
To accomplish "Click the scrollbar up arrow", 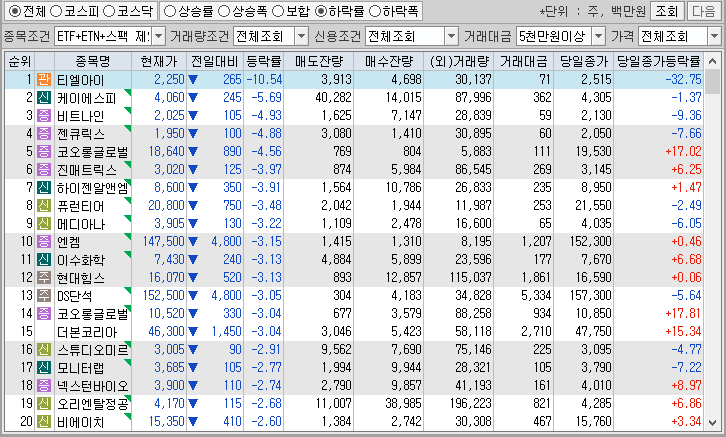I will [x=713, y=61].
